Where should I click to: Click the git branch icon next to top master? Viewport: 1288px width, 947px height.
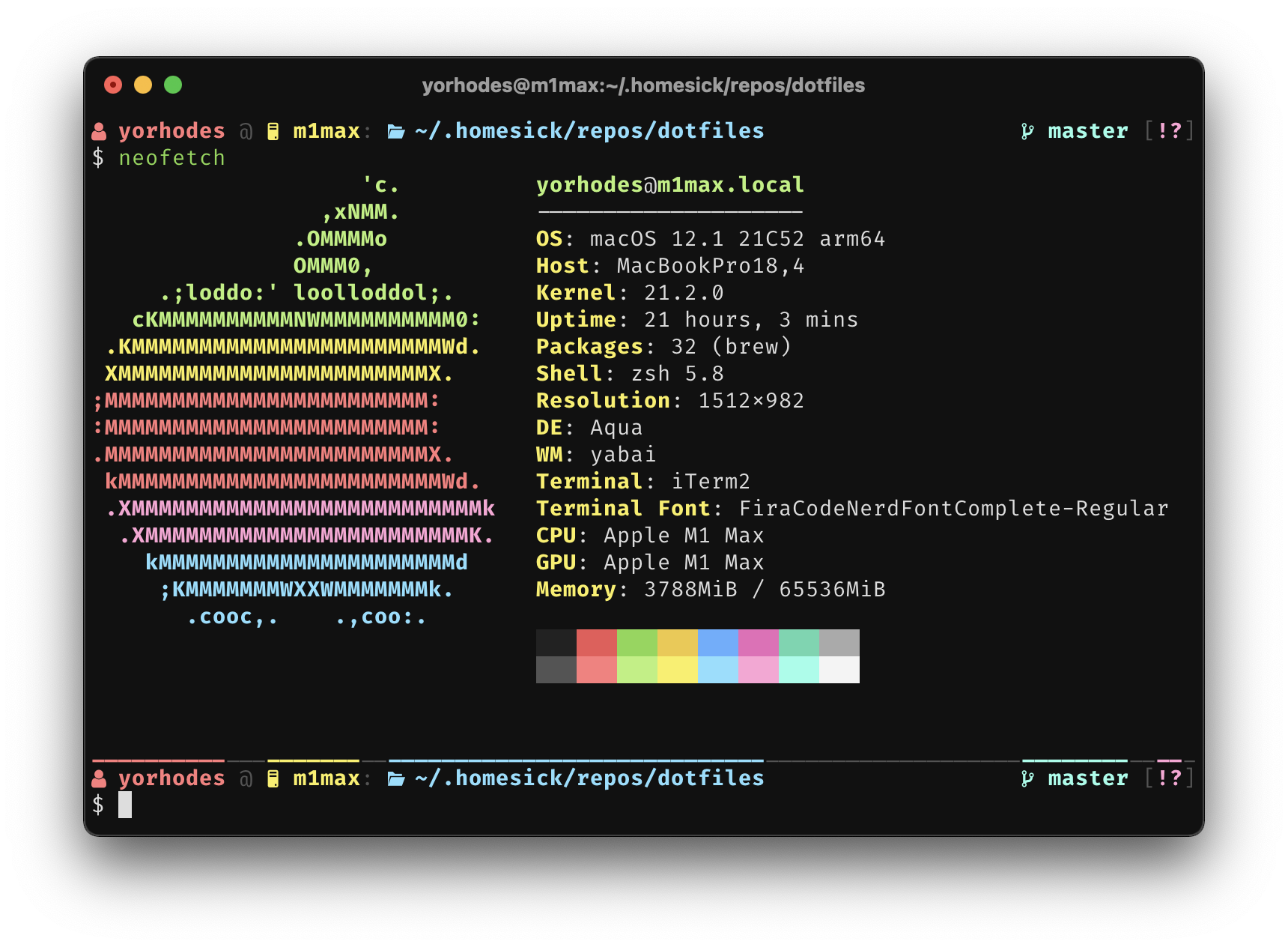point(1027,132)
